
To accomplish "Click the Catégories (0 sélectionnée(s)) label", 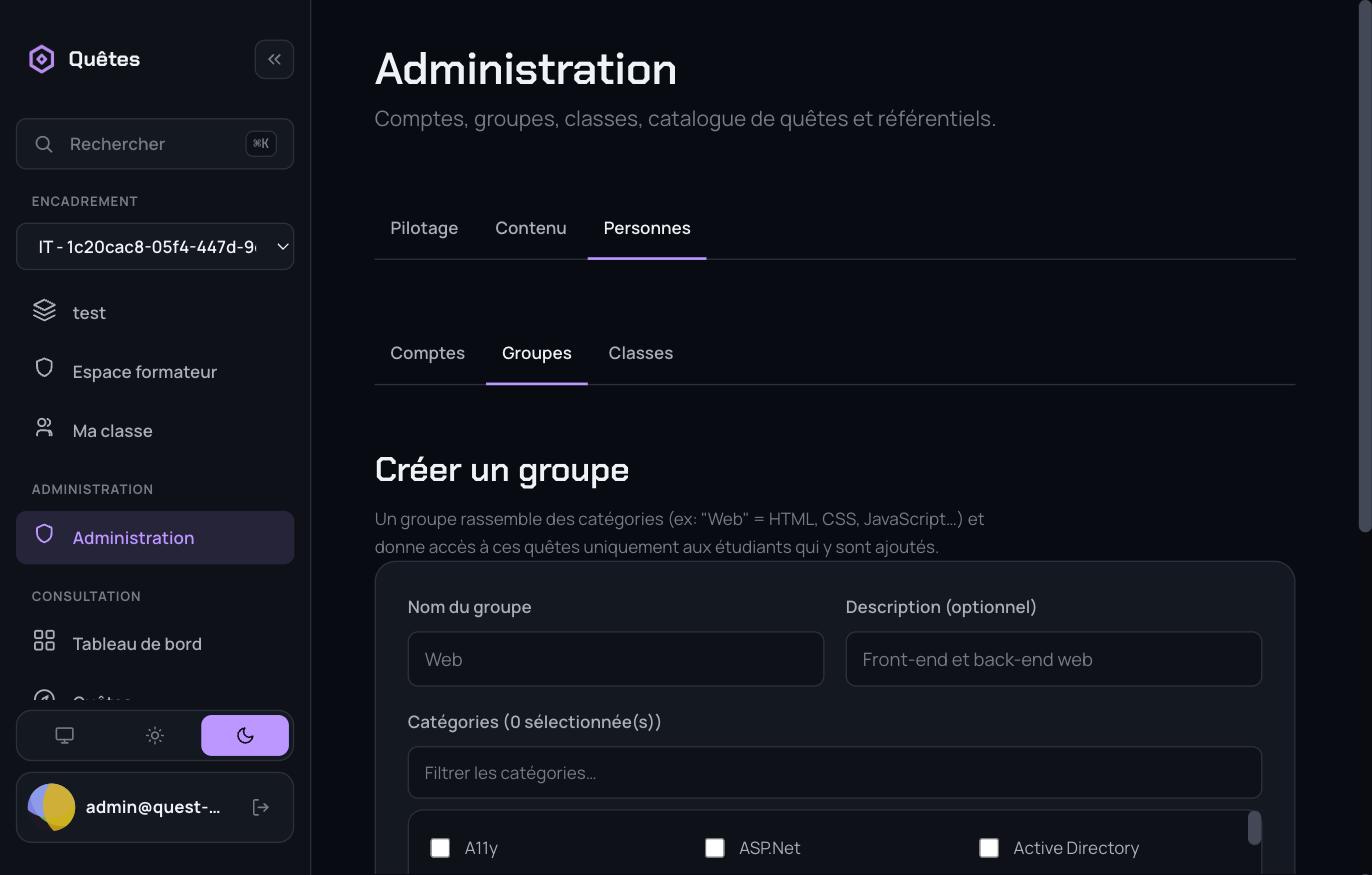I will click(535, 722).
